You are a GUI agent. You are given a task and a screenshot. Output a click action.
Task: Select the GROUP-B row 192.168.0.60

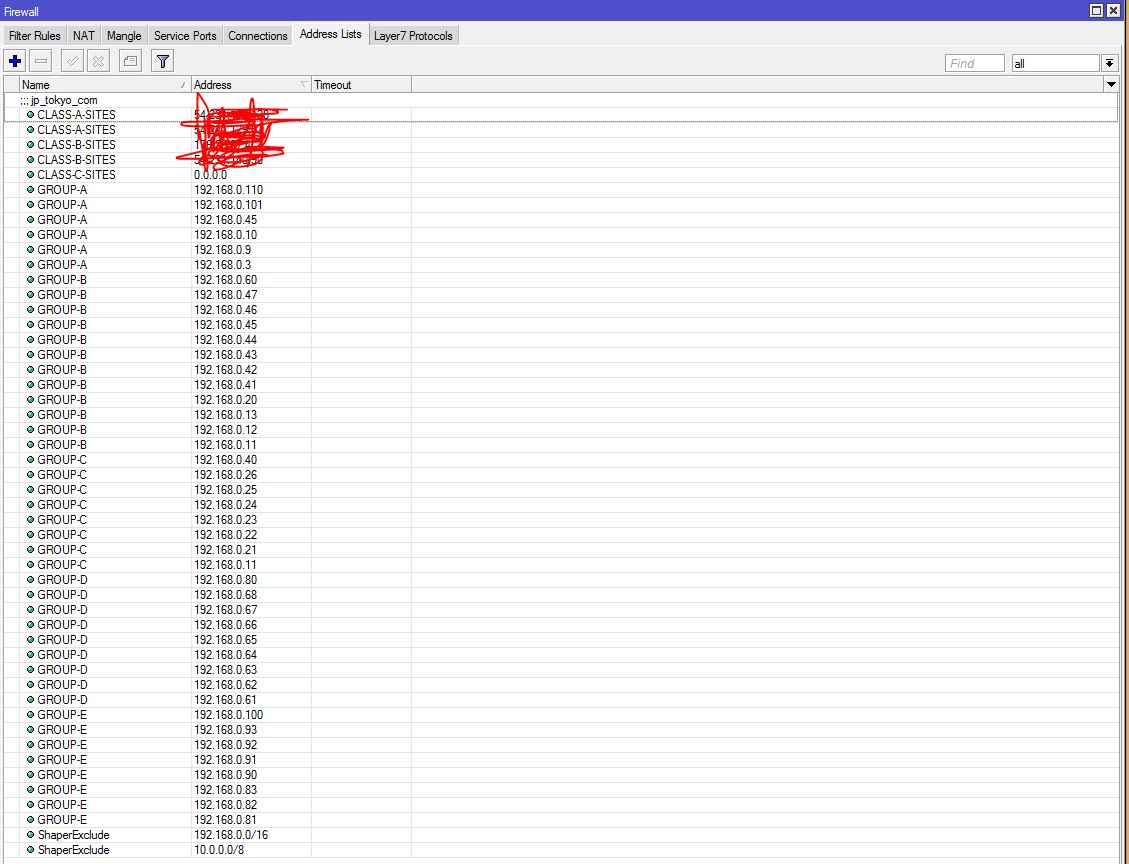pyautogui.click(x=561, y=280)
